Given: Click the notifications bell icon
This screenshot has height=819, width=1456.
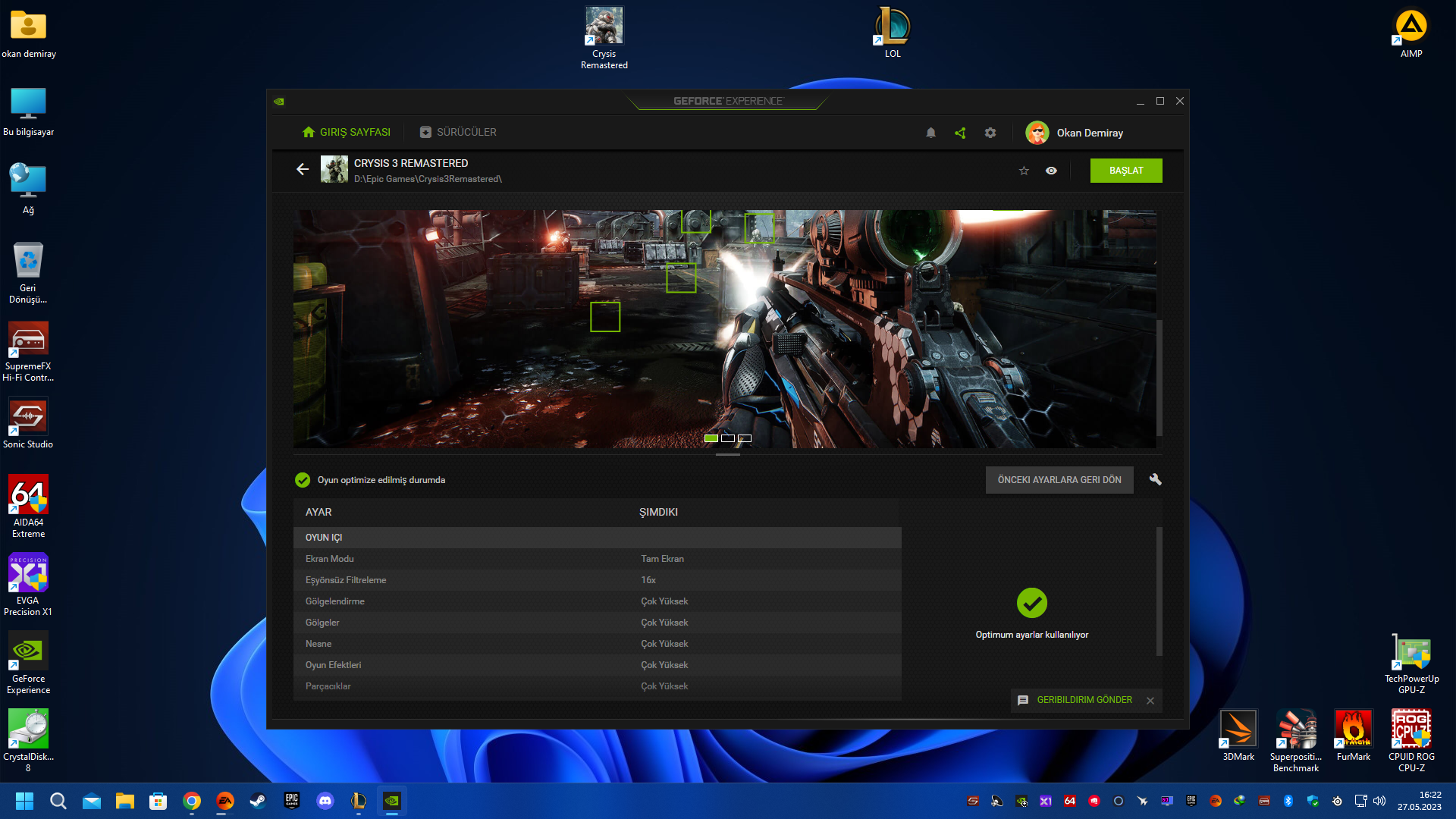Looking at the screenshot, I should click(930, 133).
